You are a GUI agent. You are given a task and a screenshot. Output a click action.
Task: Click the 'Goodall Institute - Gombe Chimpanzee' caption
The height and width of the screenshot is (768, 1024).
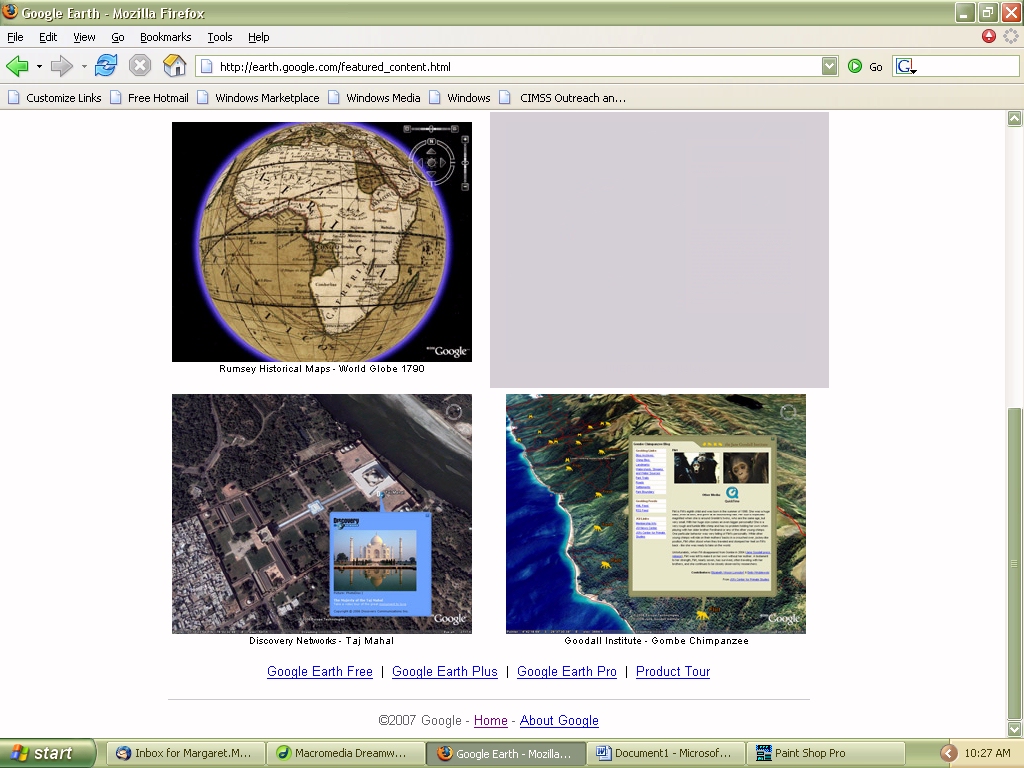(x=656, y=641)
